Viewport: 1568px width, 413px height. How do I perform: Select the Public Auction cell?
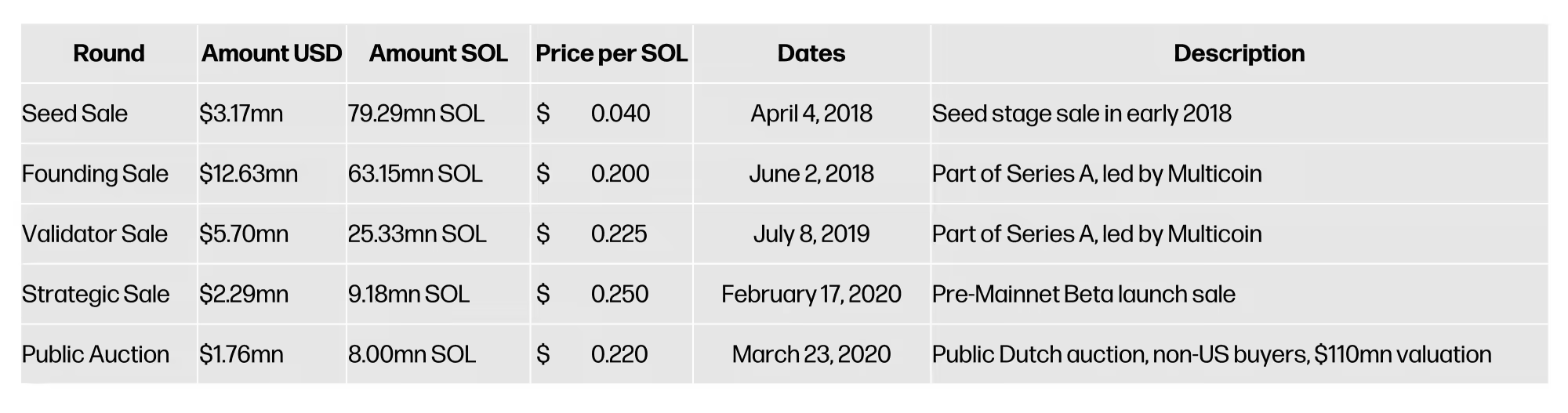click(x=96, y=354)
